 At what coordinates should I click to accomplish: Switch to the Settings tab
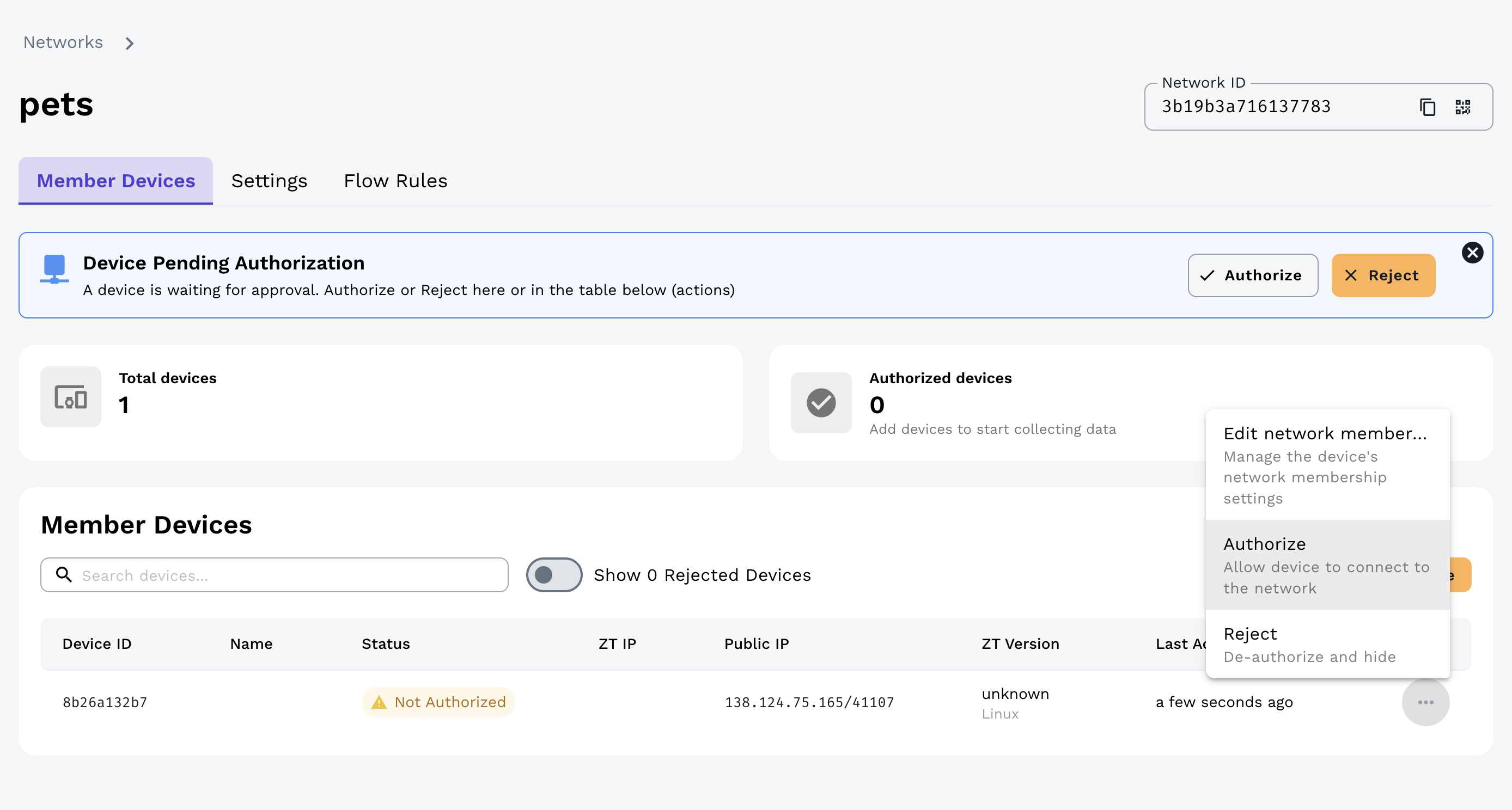(269, 181)
